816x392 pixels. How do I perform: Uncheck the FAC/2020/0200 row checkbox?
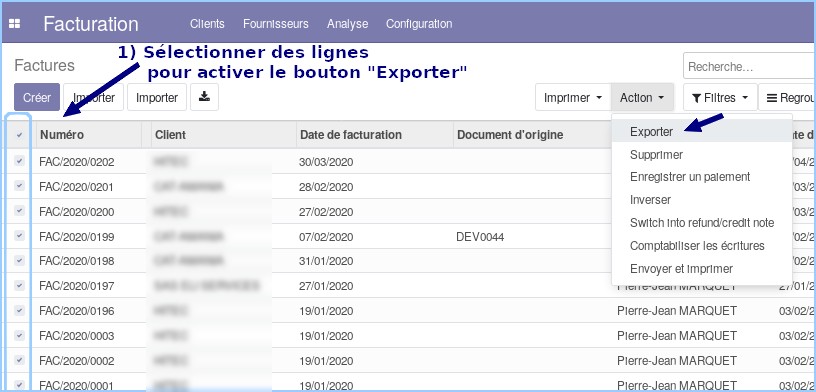(x=19, y=211)
